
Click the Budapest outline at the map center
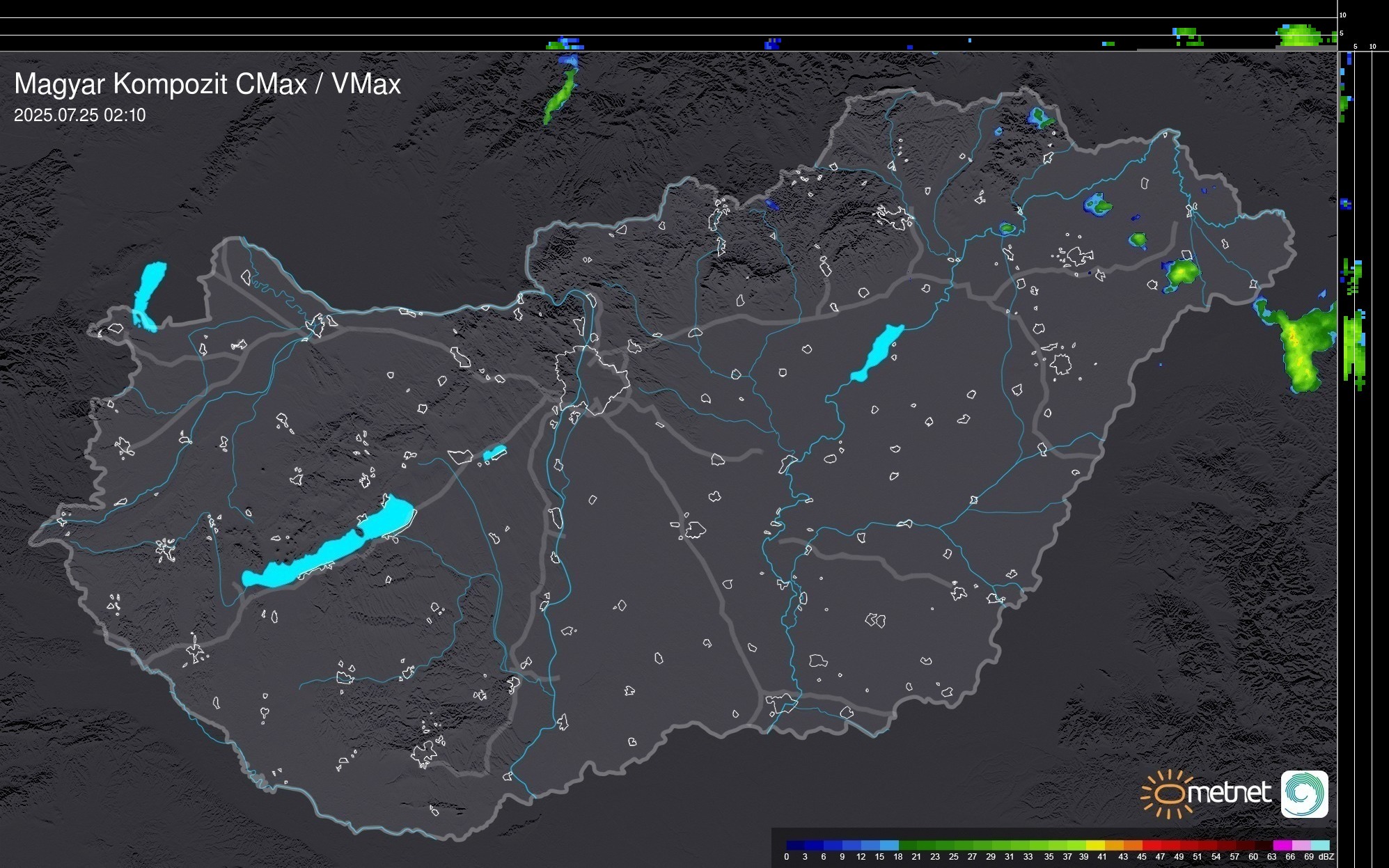592,379
